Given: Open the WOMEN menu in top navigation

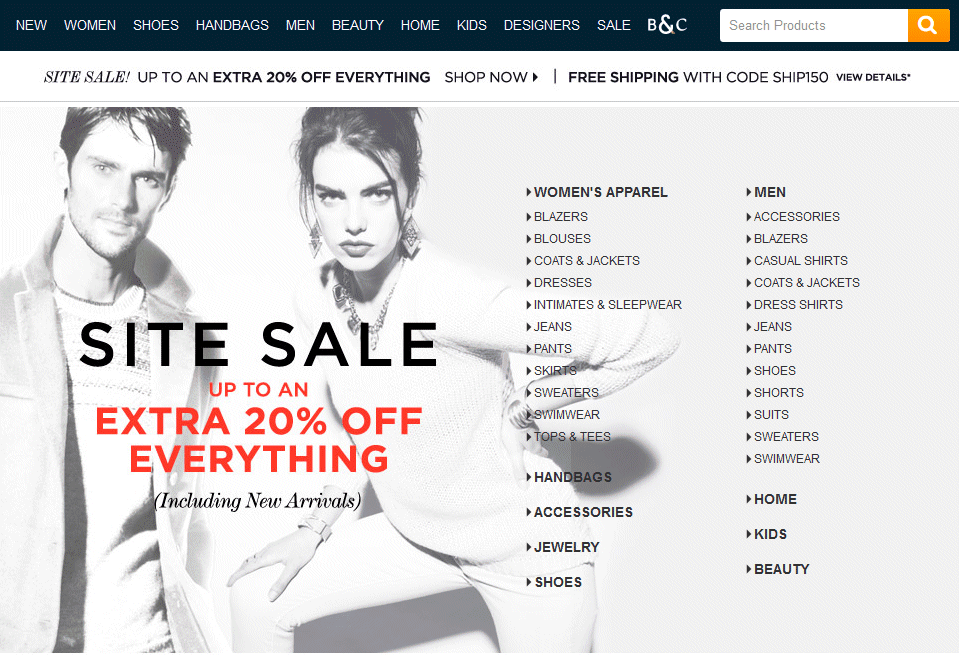Looking at the screenshot, I should point(90,25).
